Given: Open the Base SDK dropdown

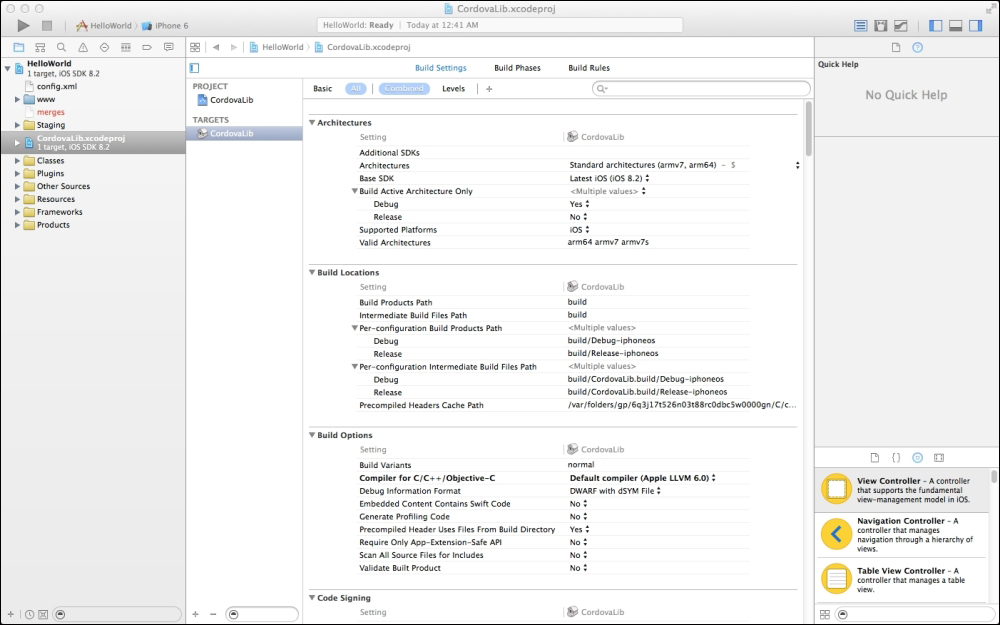Looking at the screenshot, I should click(609, 178).
